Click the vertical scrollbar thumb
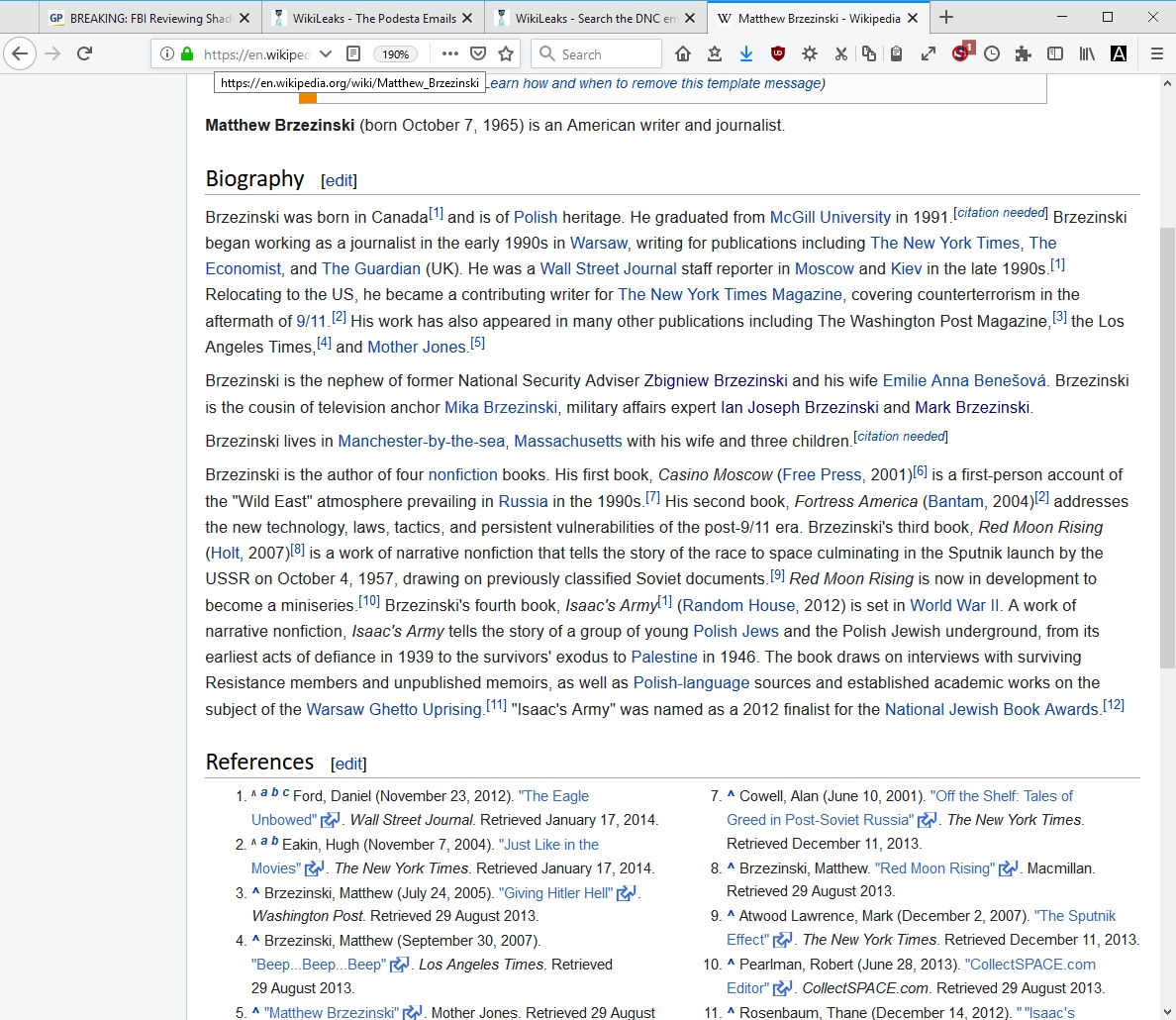 coord(1167,447)
